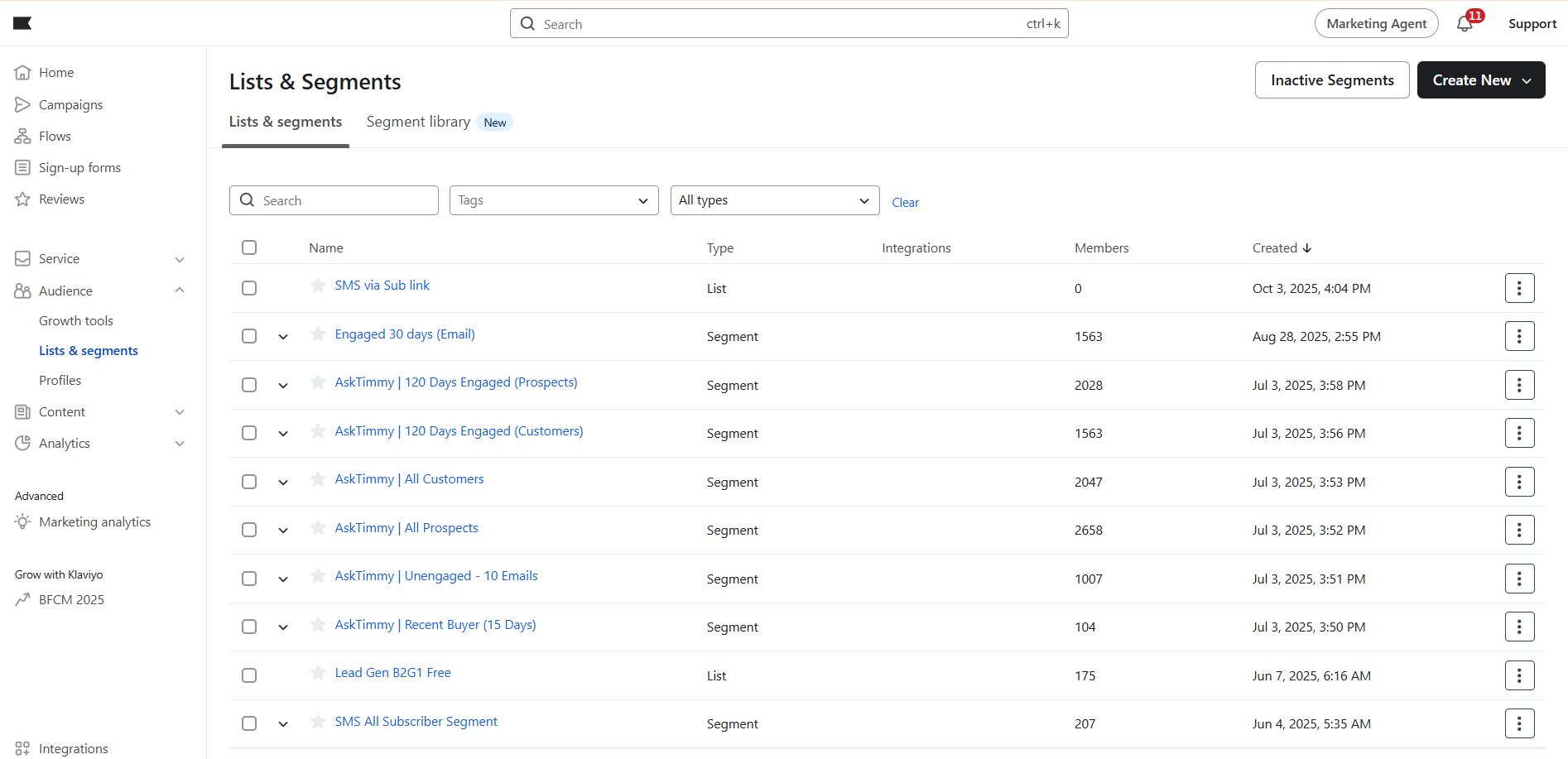The image size is (1568, 759).
Task: Switch to the Segment library tab
Action: [x=418, y=122]
